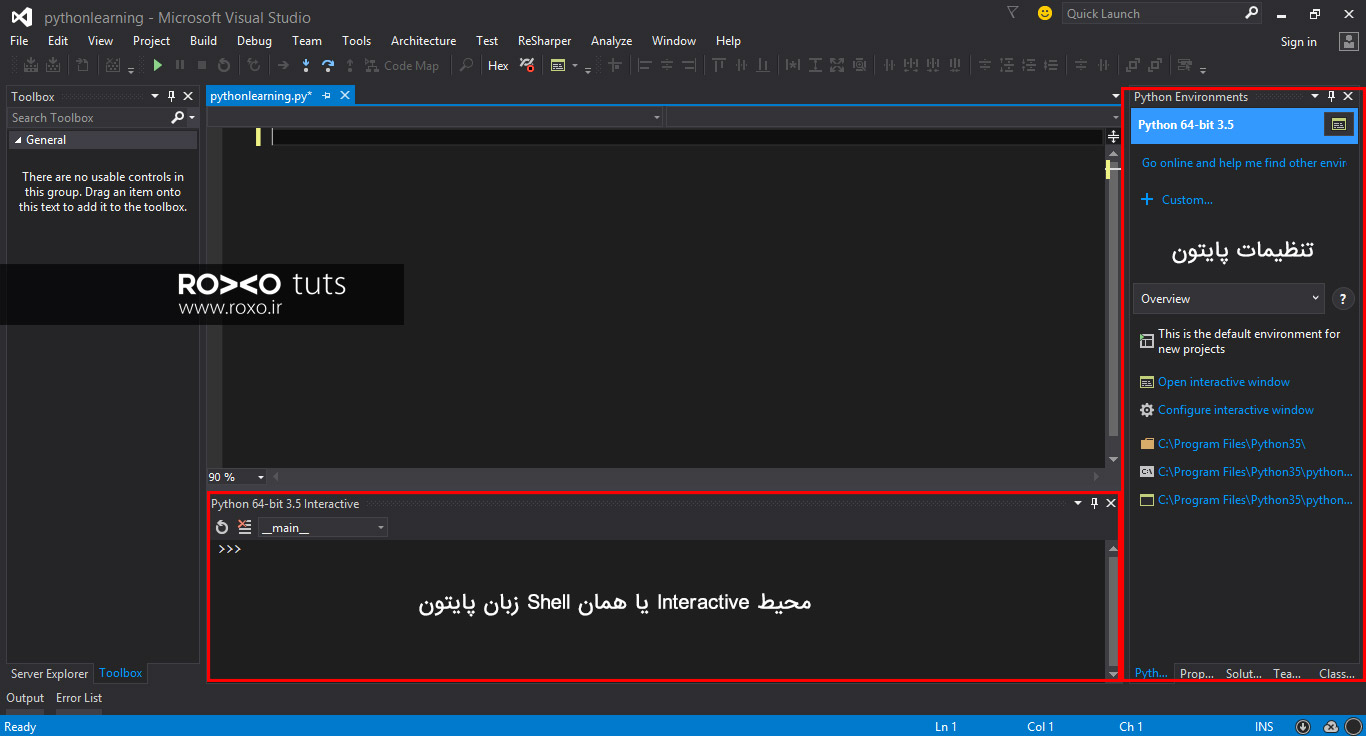Open the Search Toolbox options dropdown arrow
Viewport: 1366px width, 736px height.
pos(191,117)
